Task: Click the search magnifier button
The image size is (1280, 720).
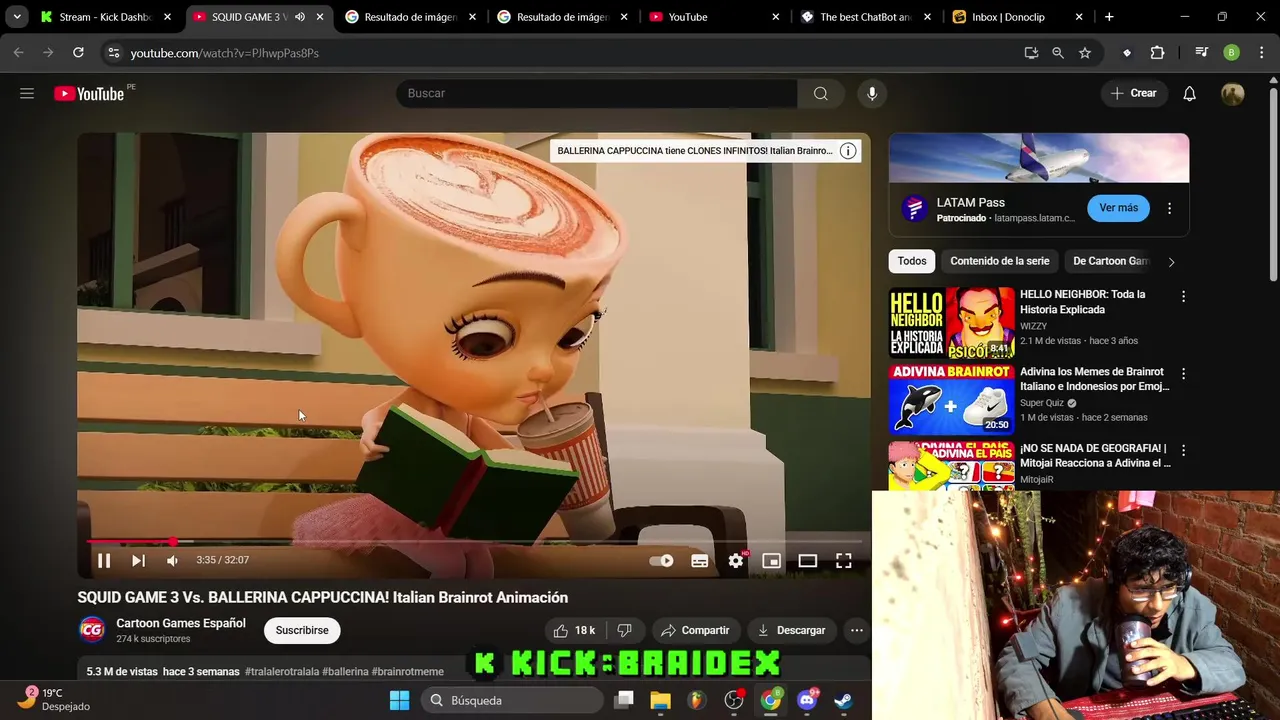Action: [821, 93]
